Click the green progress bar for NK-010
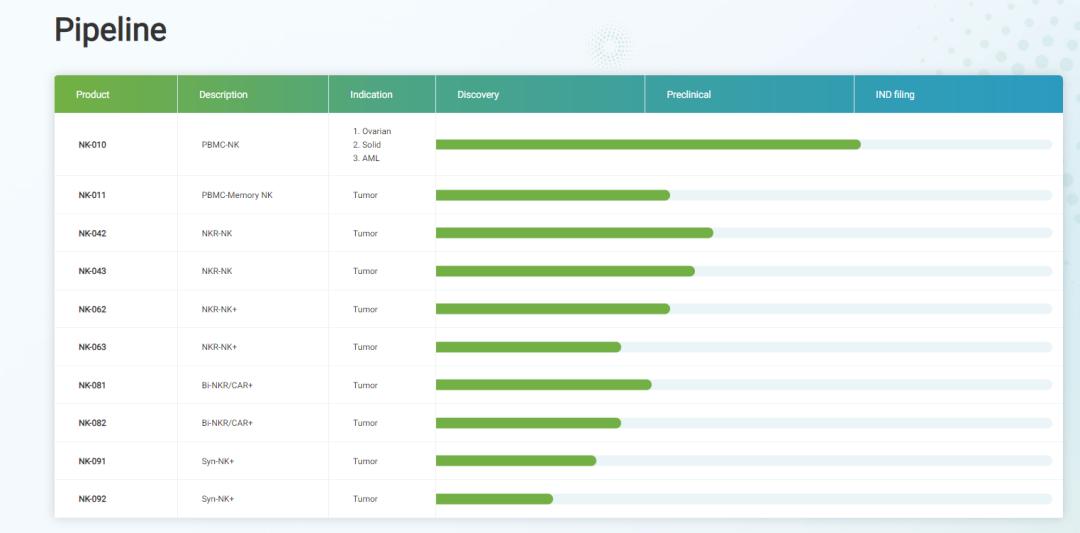 648,145
